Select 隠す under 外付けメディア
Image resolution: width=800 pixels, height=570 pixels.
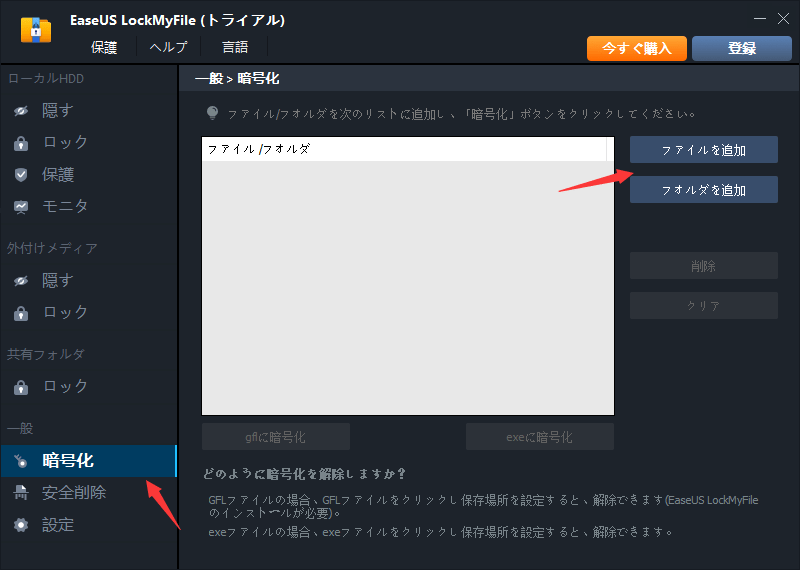(x=89, y=281)
